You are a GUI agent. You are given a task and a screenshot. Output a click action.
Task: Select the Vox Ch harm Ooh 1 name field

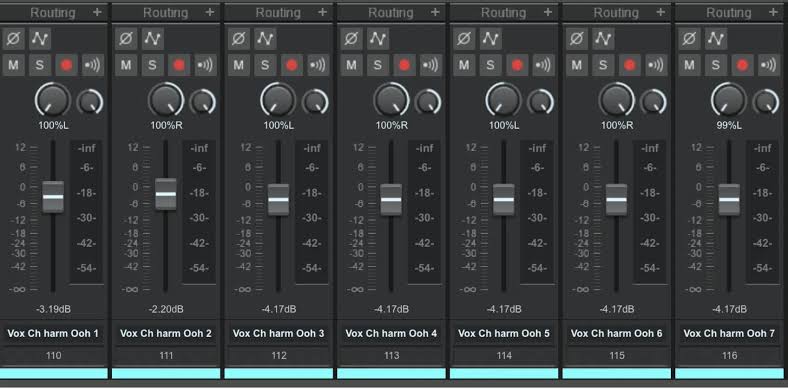[53, 333]
